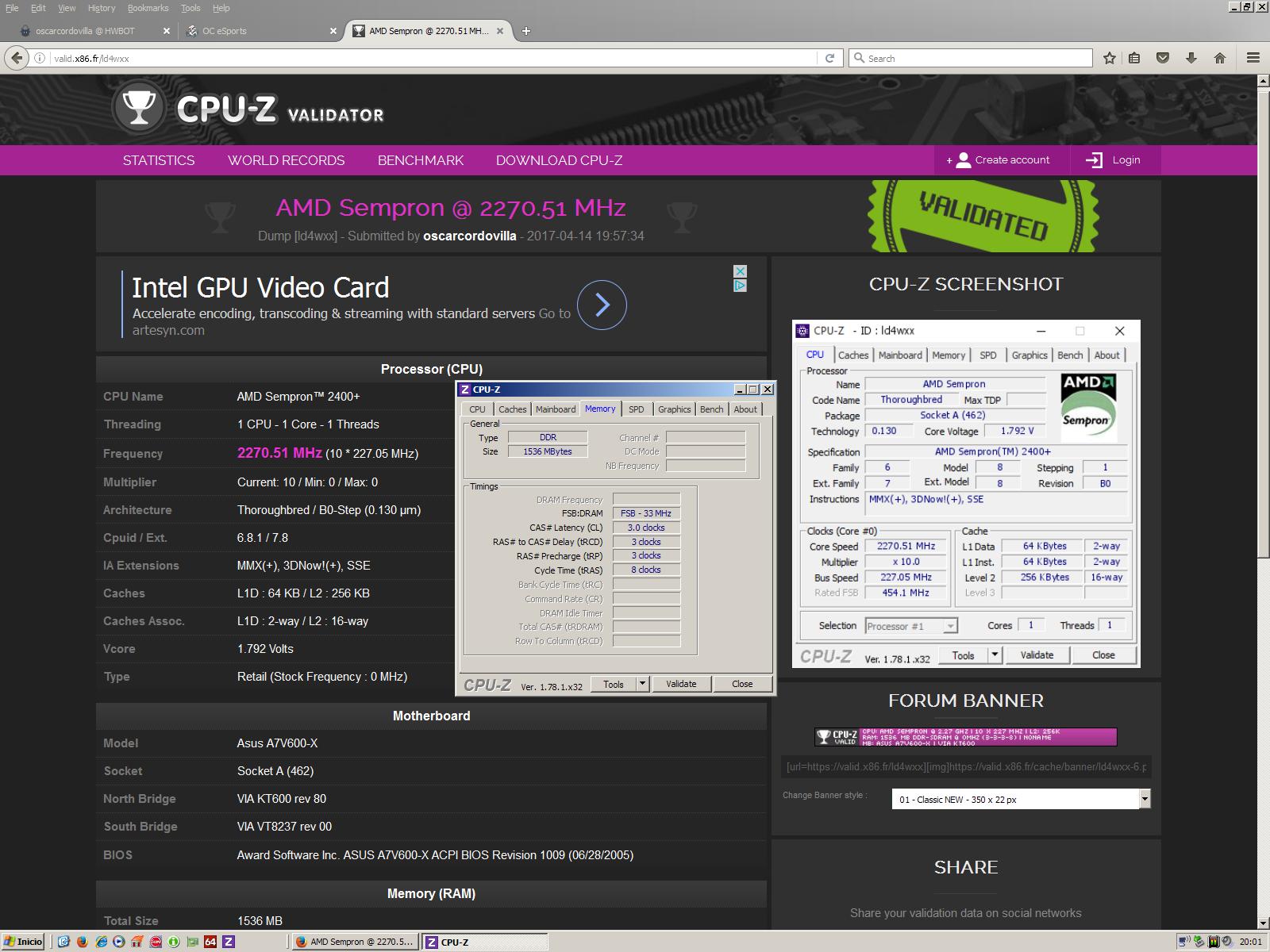Close the ad using the X icon
The width and height of the screenshot is (1270, 952).
pos(740,271)
